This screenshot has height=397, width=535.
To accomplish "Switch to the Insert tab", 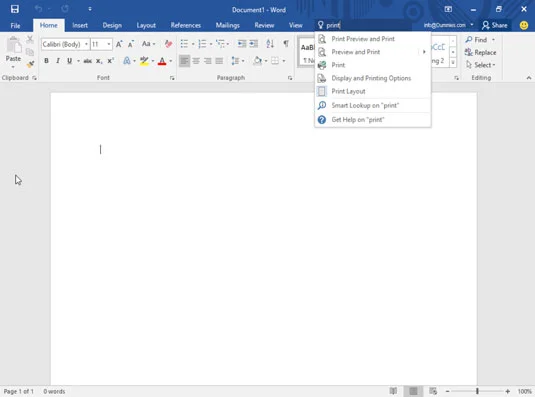I will pos(80,26).
